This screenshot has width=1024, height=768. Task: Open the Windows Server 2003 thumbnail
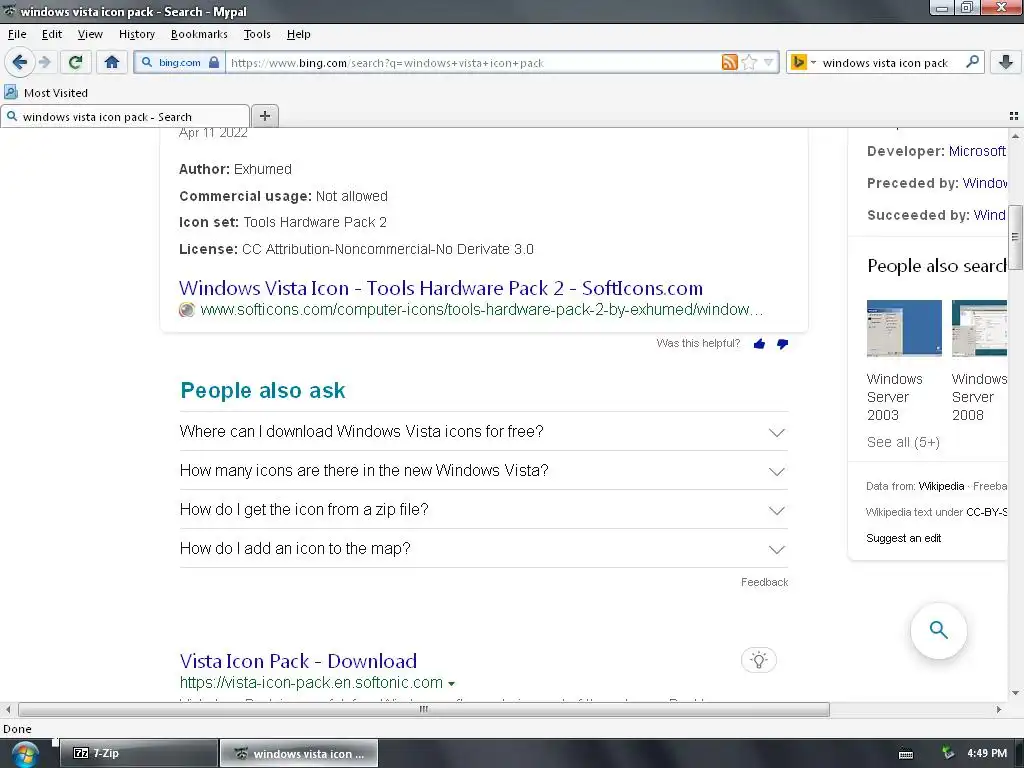[904, 328]
